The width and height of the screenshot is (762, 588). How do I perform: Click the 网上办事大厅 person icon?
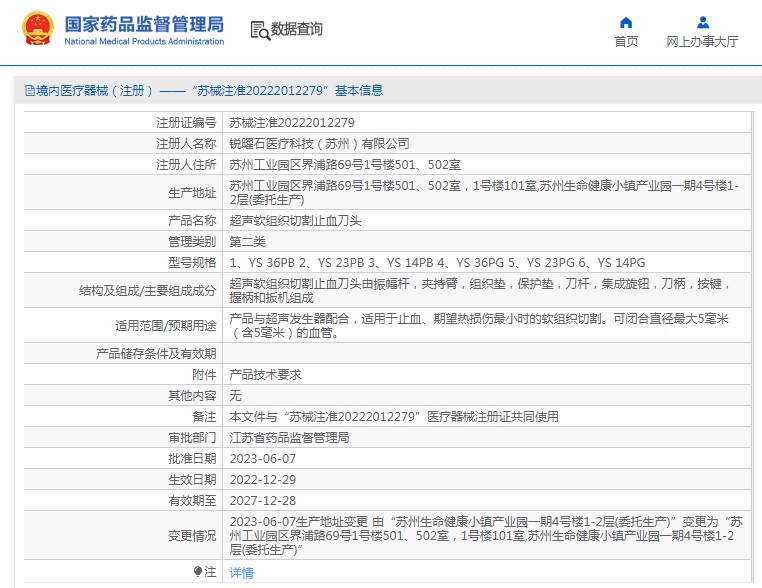click(702, 22)
